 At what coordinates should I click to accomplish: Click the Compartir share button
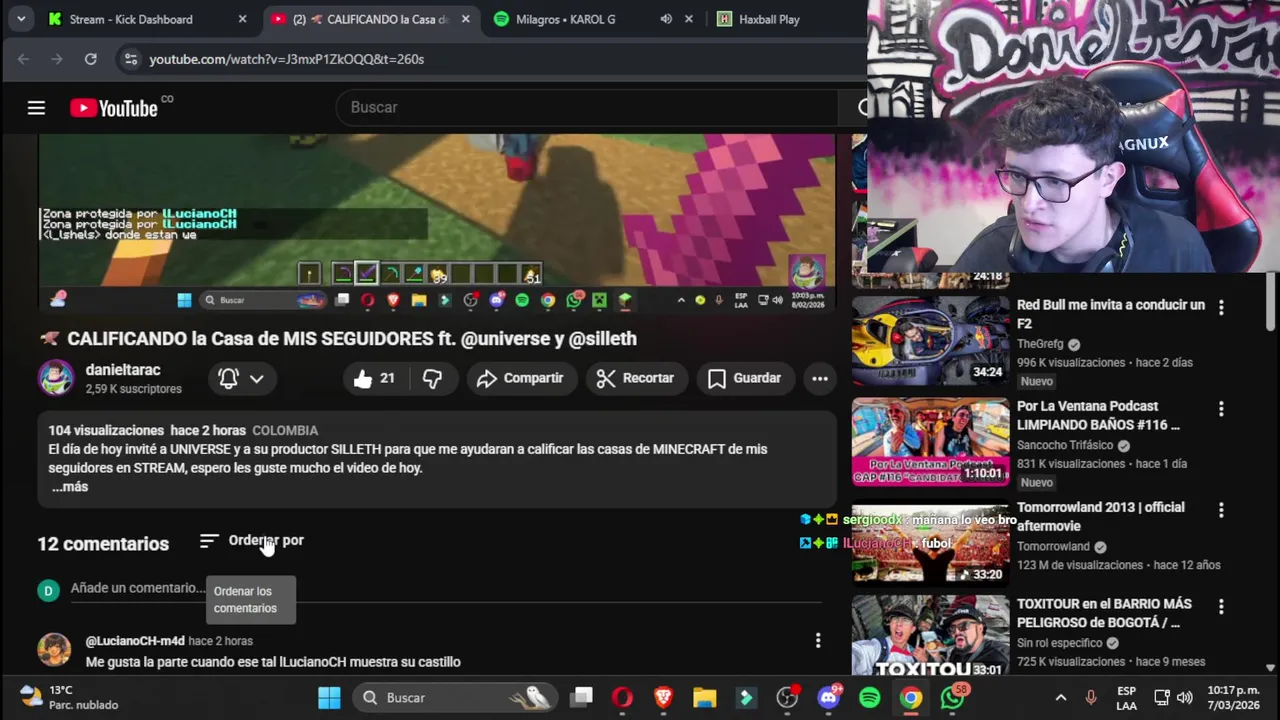[520, 378]
